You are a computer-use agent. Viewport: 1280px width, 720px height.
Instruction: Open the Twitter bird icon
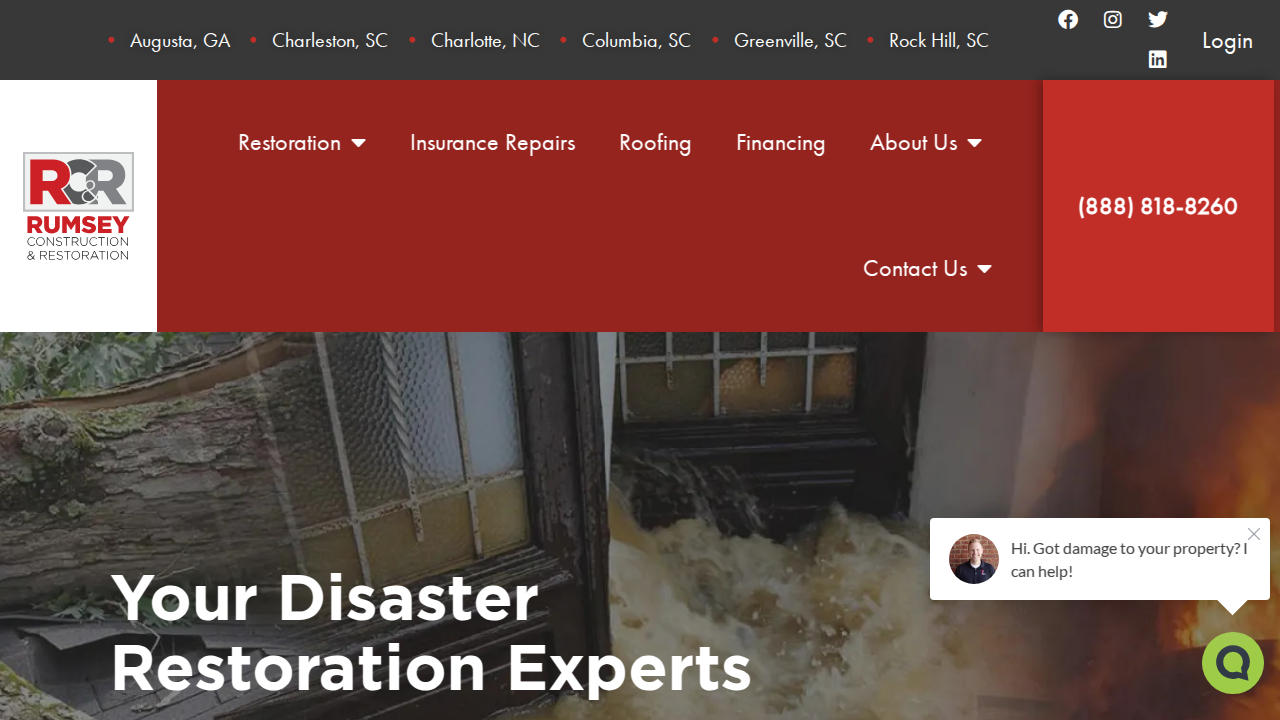(1158, 20)
